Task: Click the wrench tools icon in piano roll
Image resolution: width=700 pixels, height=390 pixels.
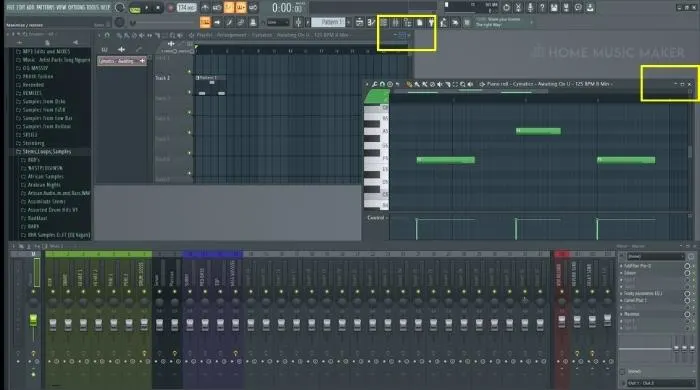Action: (x=375, y=84)
